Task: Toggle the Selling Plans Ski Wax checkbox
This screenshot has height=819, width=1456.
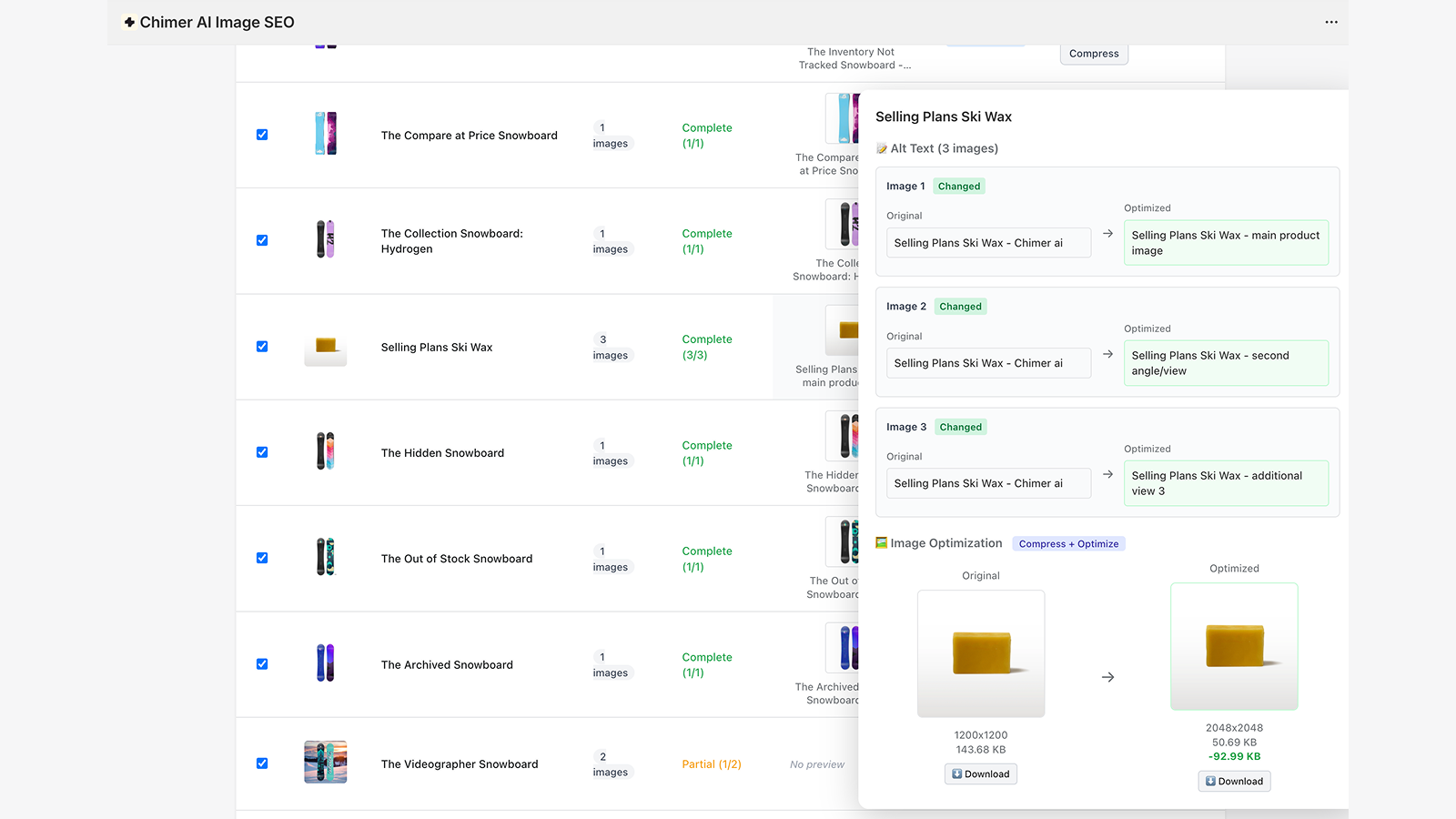Action: [x=262, y=347]
